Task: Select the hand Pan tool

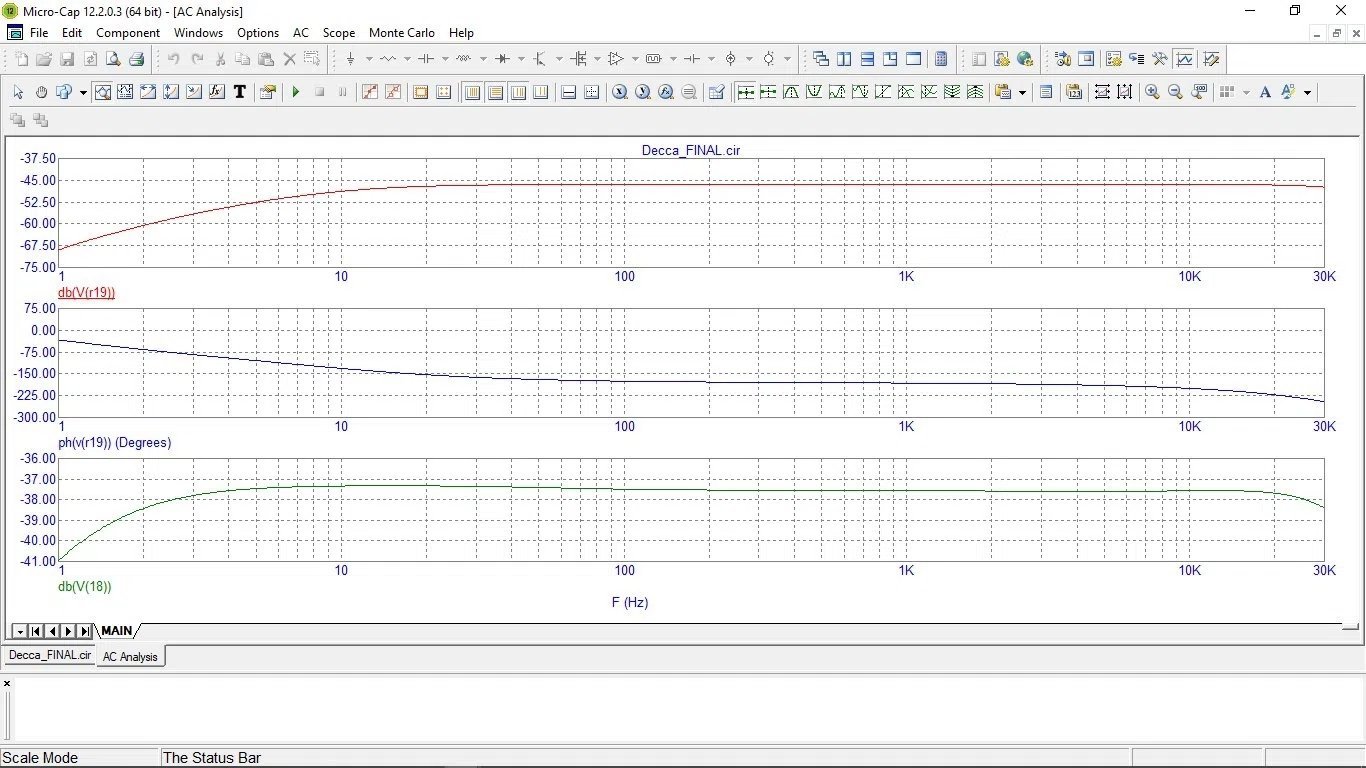Action: coord(41,92)
